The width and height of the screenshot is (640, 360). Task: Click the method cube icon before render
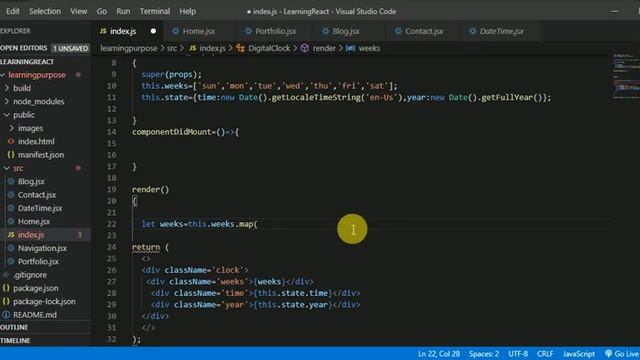point(305,48)
